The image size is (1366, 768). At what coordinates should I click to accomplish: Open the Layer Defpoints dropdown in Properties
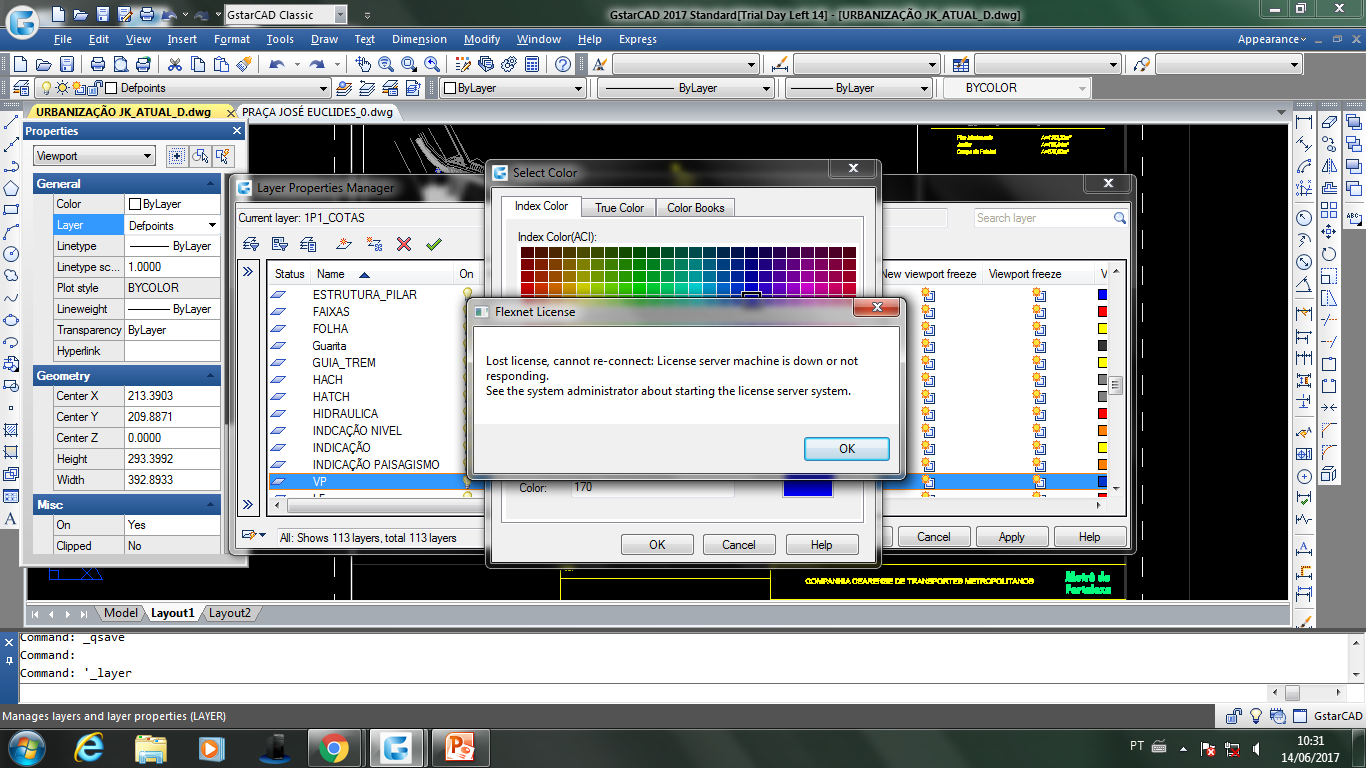pyautogui.click(x=211, y=225)
